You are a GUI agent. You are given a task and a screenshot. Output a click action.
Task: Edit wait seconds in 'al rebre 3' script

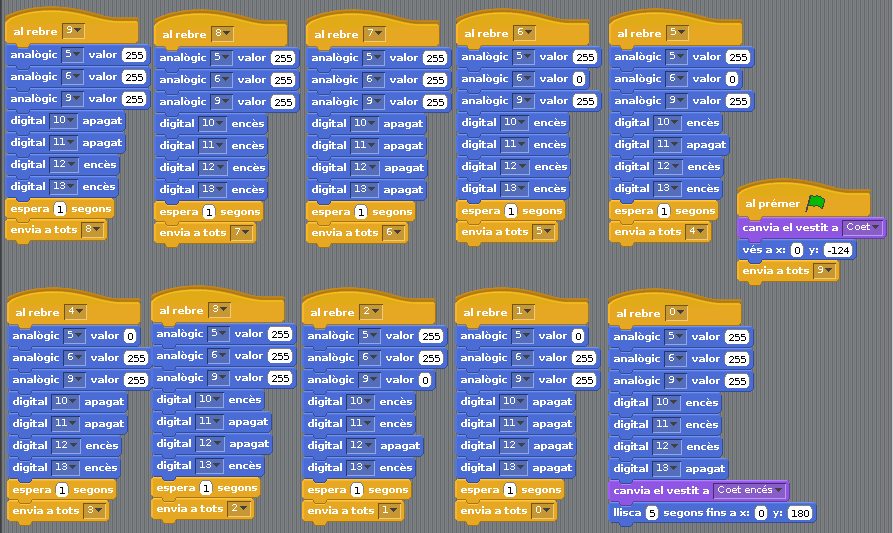pos(206,488)
